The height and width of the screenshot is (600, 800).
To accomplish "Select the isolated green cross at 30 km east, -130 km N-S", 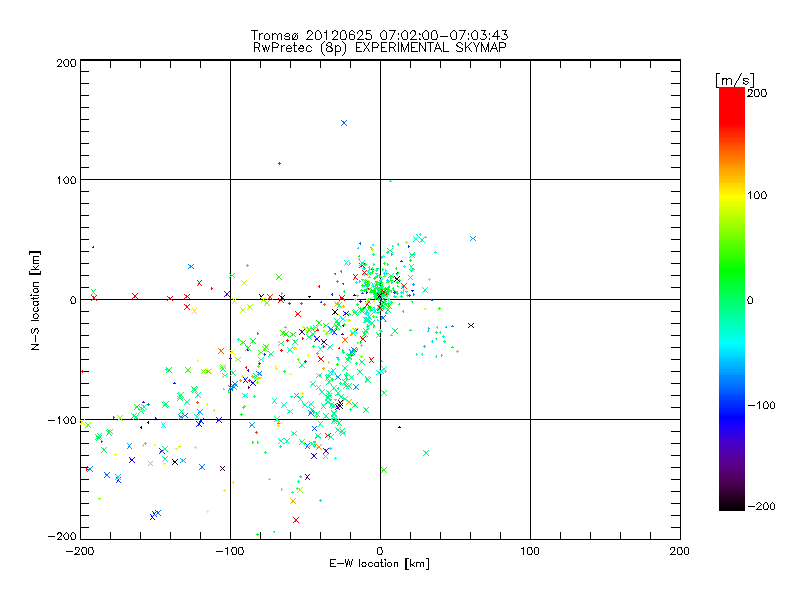I will click(426, 453).
